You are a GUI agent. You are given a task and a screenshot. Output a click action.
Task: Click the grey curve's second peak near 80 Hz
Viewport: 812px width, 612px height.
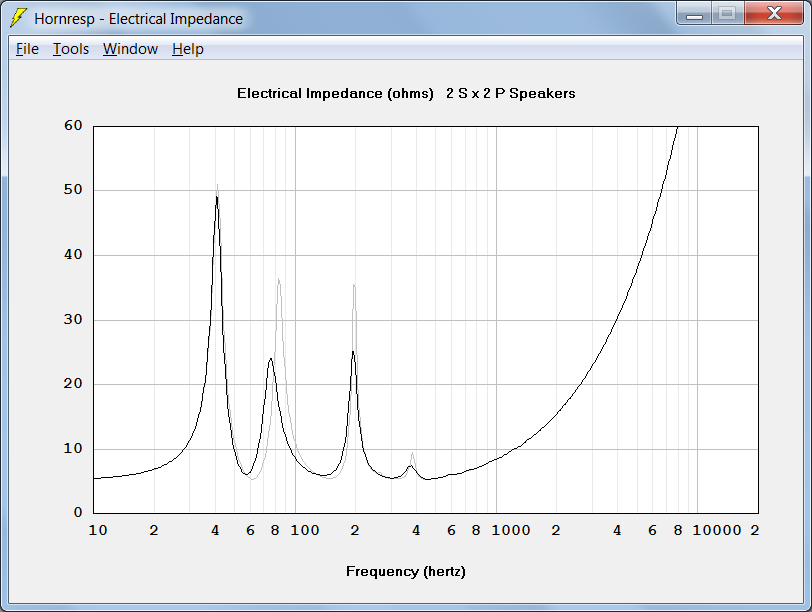pos(279,280)
